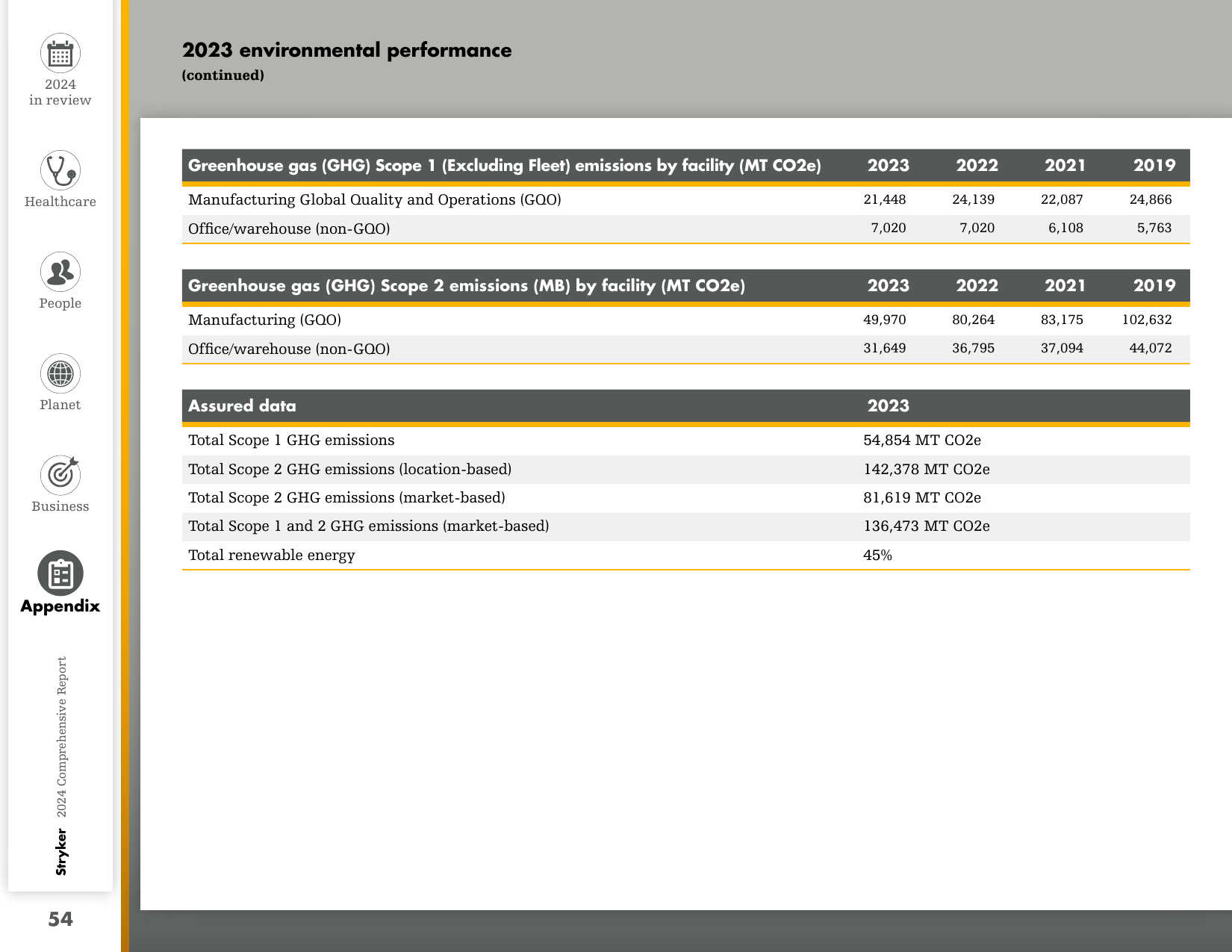This screenshot has height=952, width=1232.
Task: Select Manufacturing Global Quality and Operations row label
Action: (x=375, y=199)
